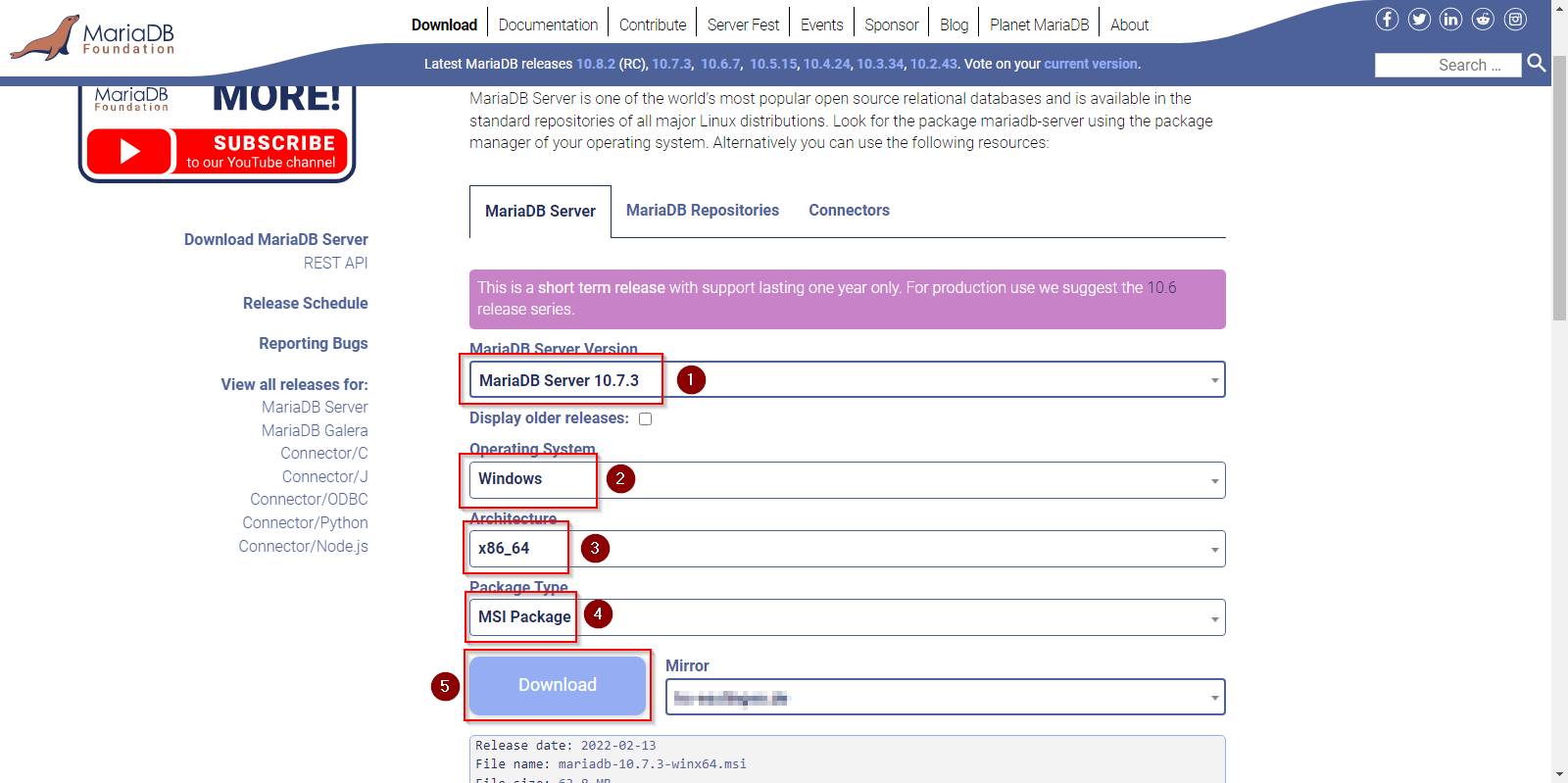Select the MariaDB Server tab
Image resolution: width=1568 pixels, height=783 pixels.
[540, 211]
